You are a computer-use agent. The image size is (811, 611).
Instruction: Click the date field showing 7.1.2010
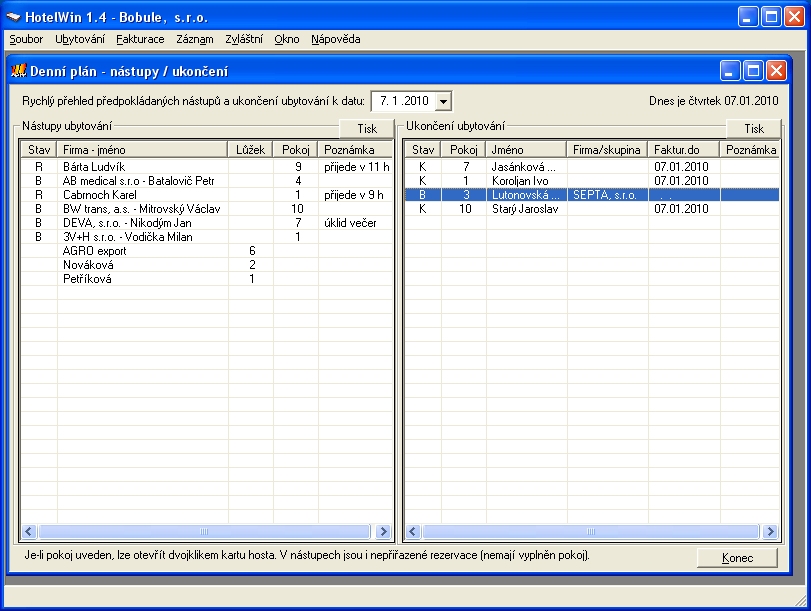click(402, 101)
